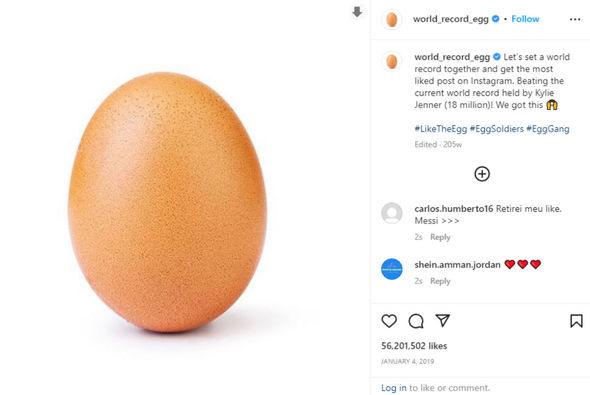Save post with bookmark icon

576,321
